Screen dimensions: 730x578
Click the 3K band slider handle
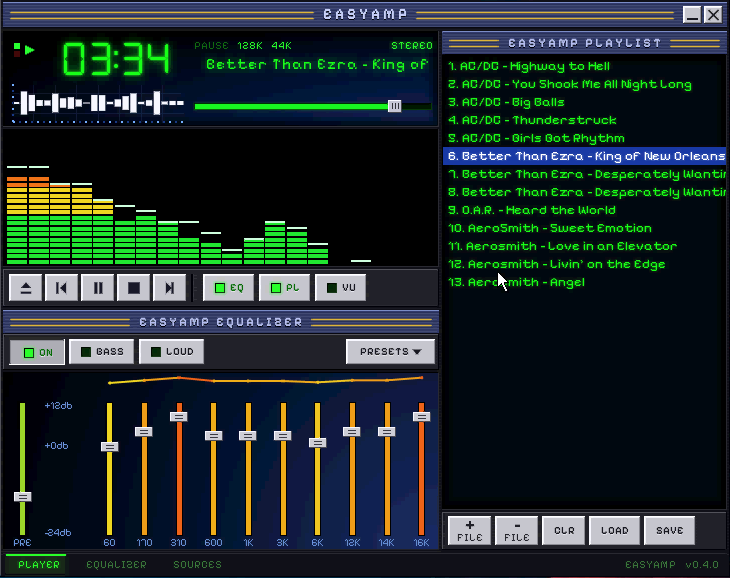click(283, 436)
